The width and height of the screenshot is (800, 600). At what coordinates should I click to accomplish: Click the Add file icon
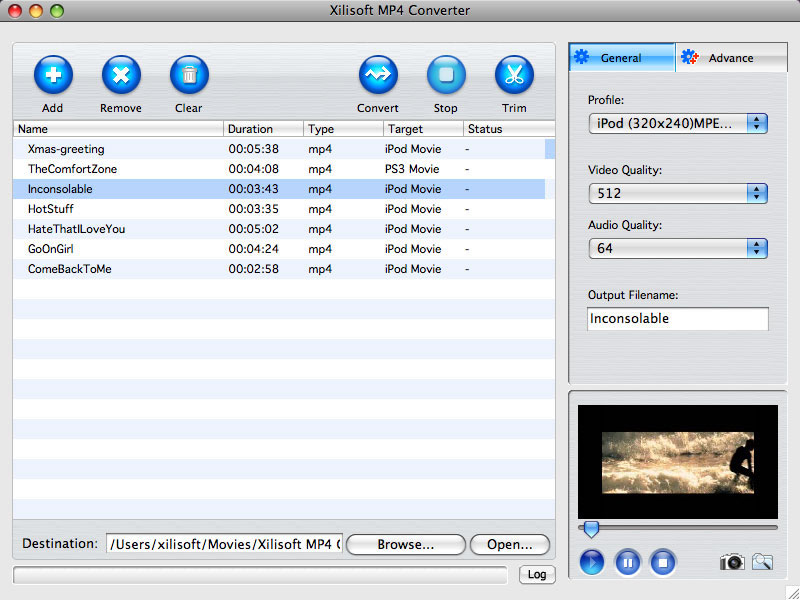tap(53, 75)
